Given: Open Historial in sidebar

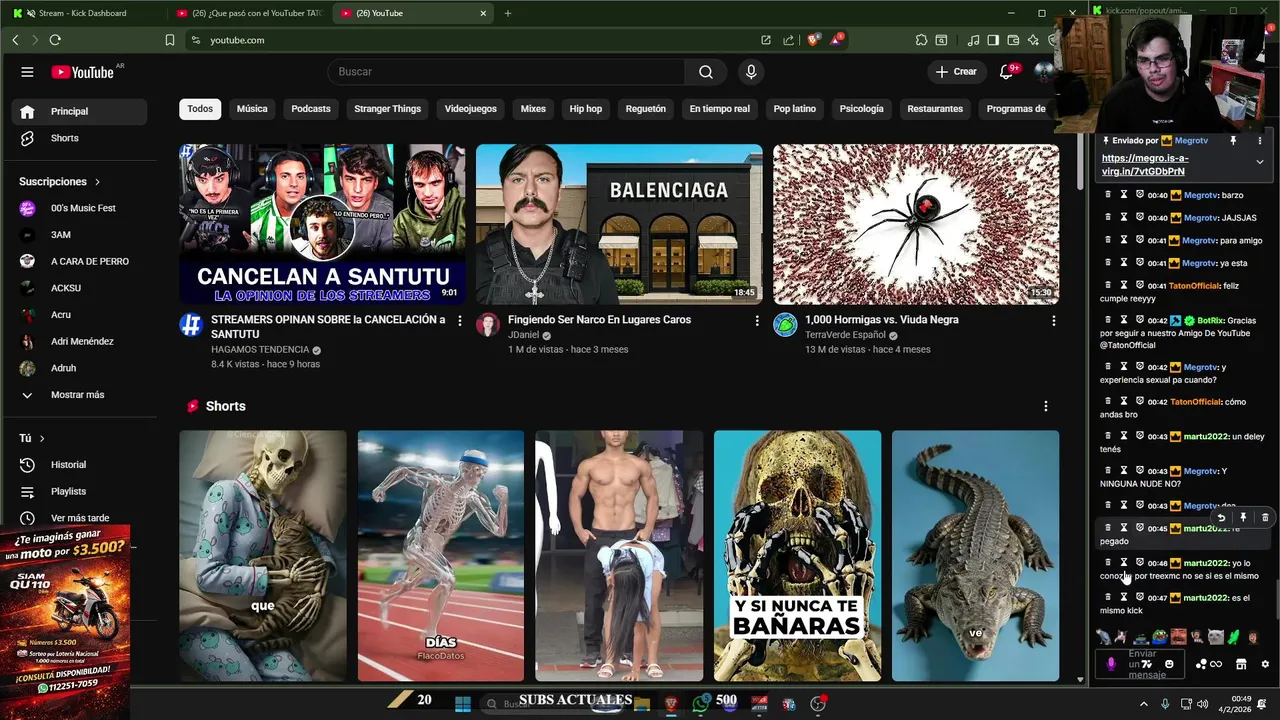Looking at the screenshot, I should coord(80,465).
